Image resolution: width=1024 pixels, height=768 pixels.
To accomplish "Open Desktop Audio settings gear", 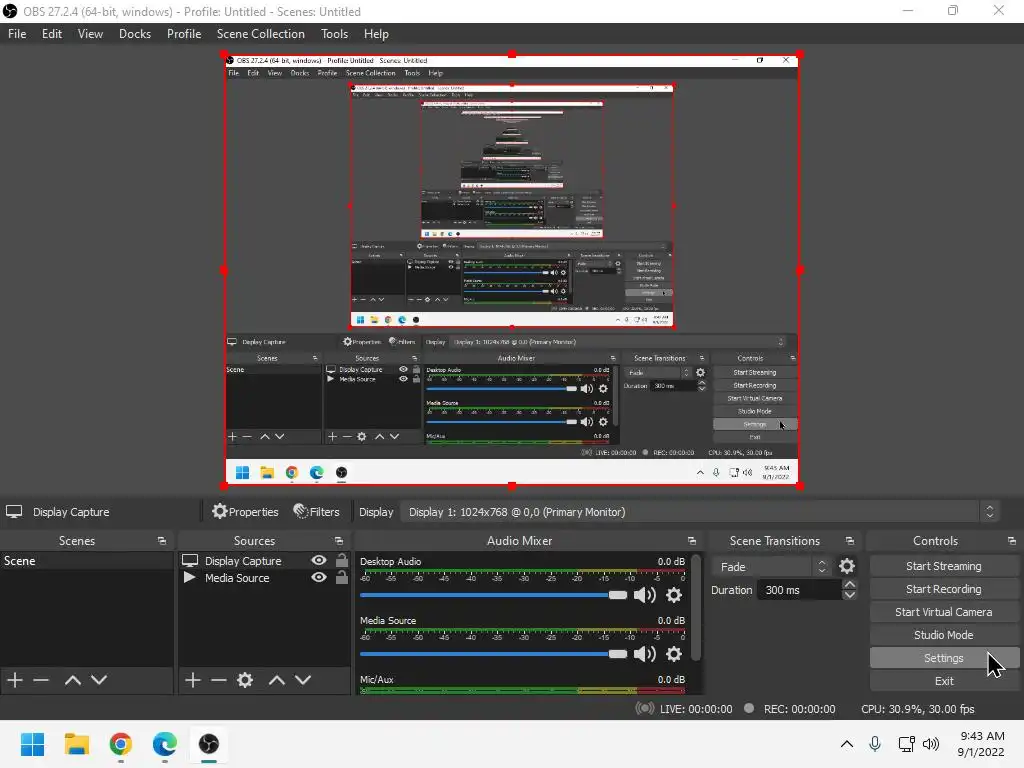I will click(674, 595).
